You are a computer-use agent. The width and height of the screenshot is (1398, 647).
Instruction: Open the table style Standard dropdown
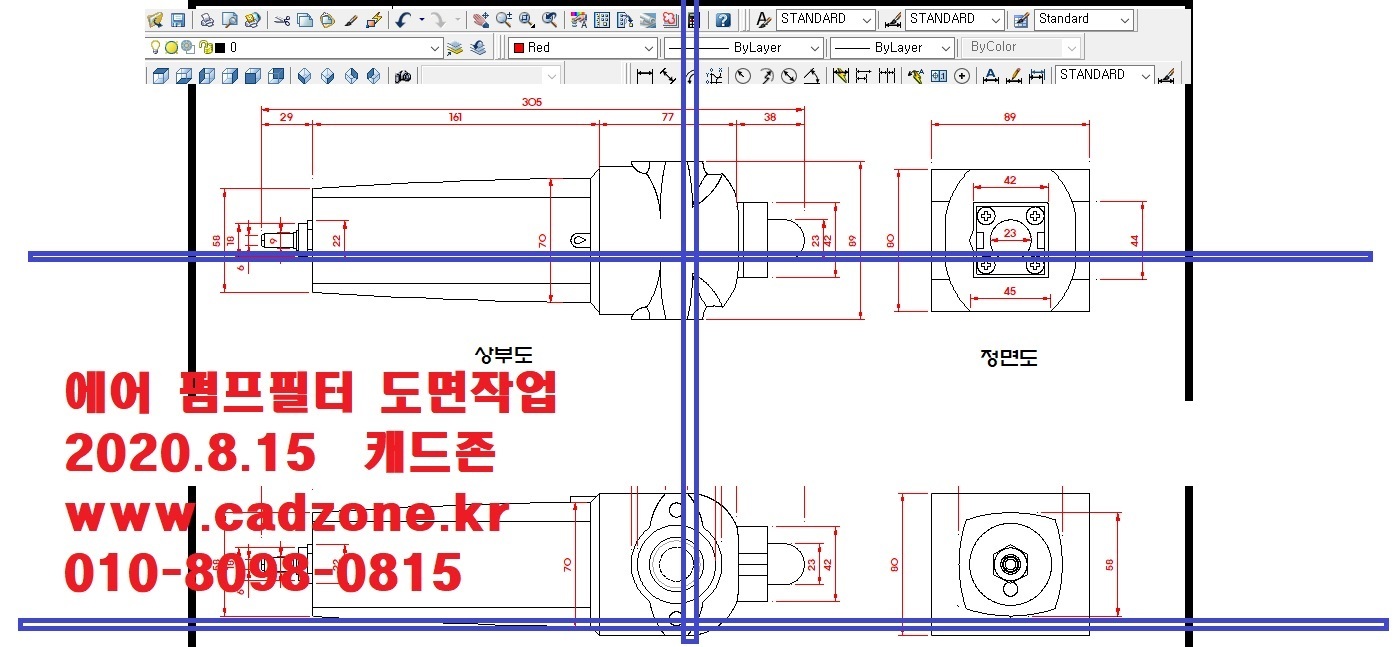tap(1125, 20)
